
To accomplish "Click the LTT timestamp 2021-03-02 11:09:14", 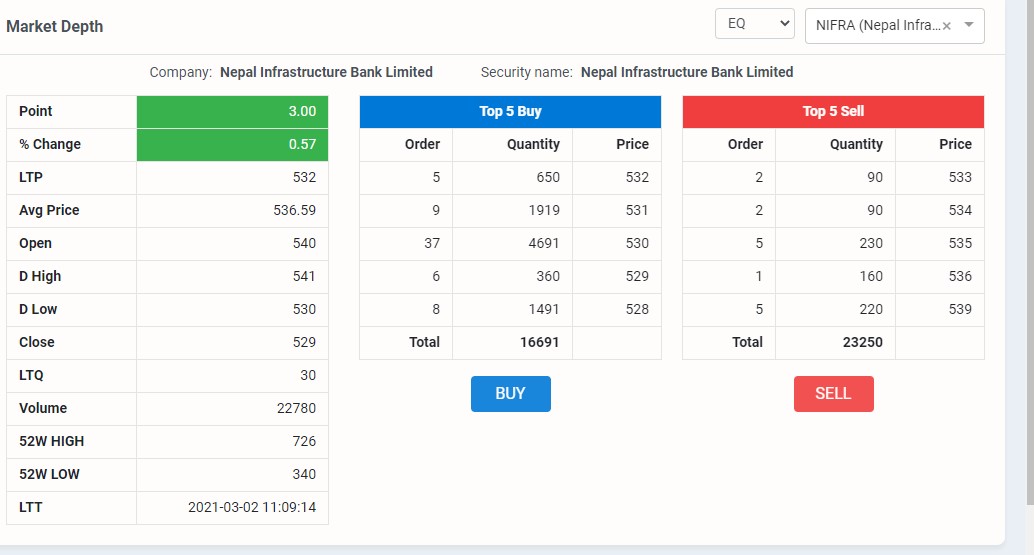I will point(252,507).
